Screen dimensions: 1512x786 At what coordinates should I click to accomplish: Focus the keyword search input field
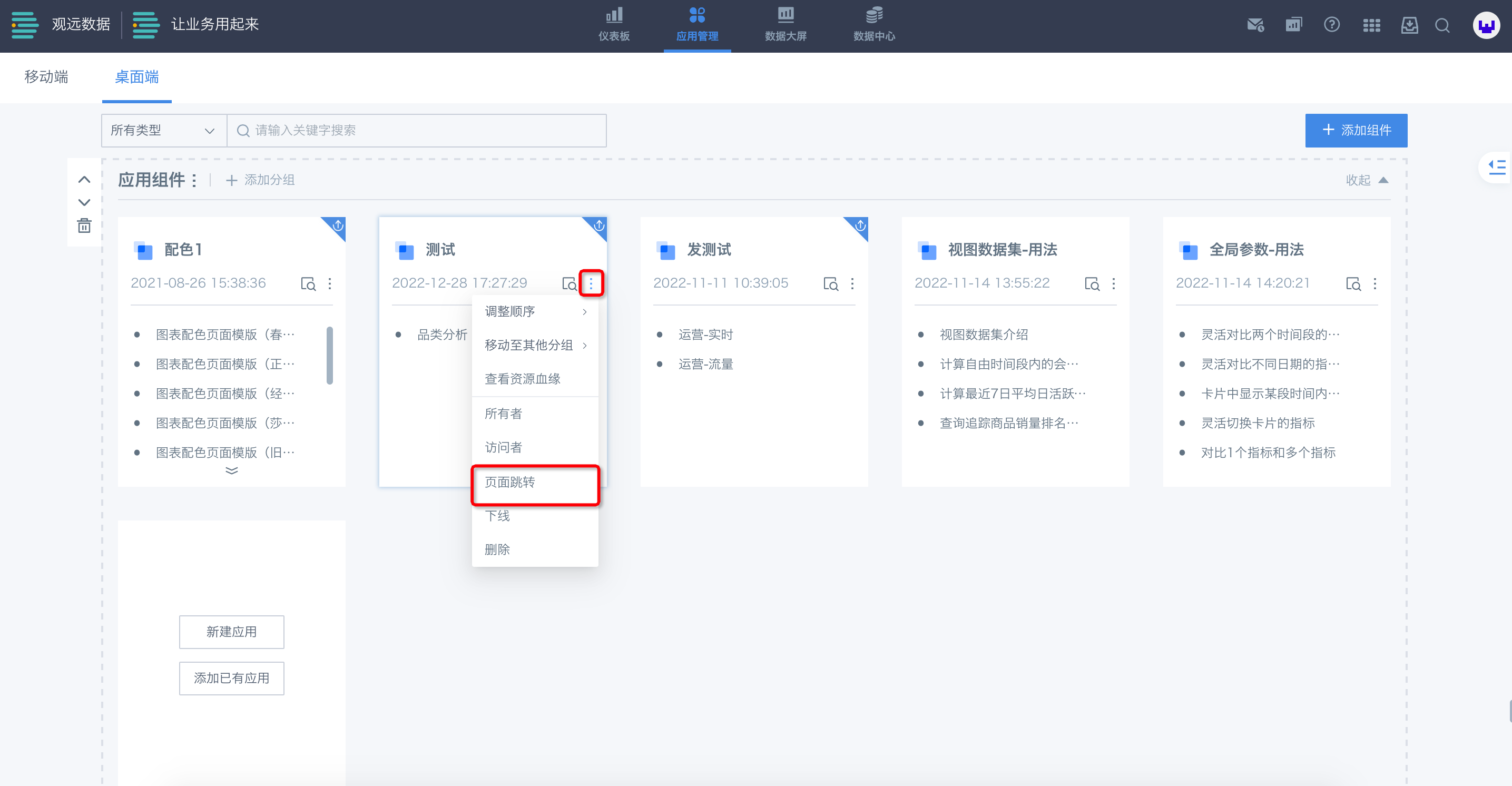[x=417, y=130]
